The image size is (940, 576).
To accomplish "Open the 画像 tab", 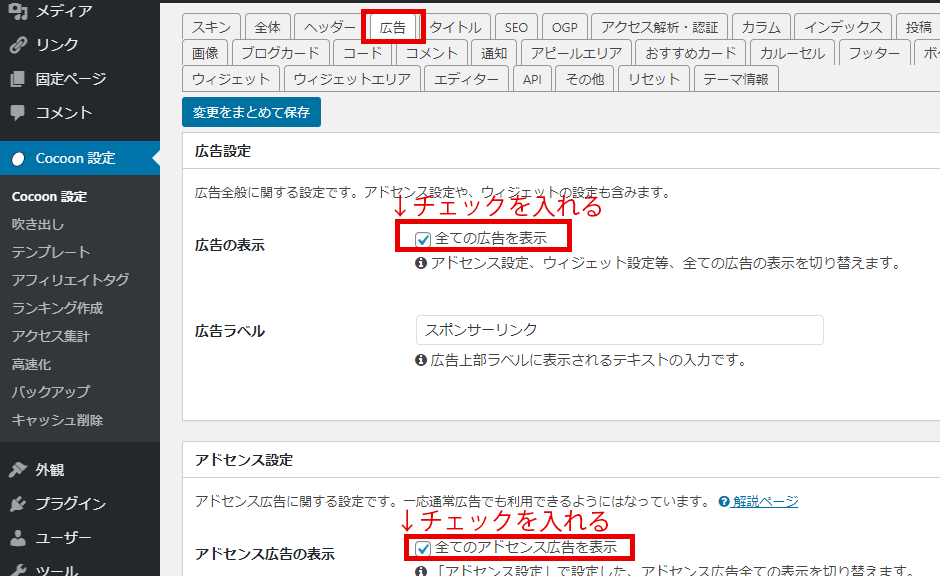I will 205,53.
